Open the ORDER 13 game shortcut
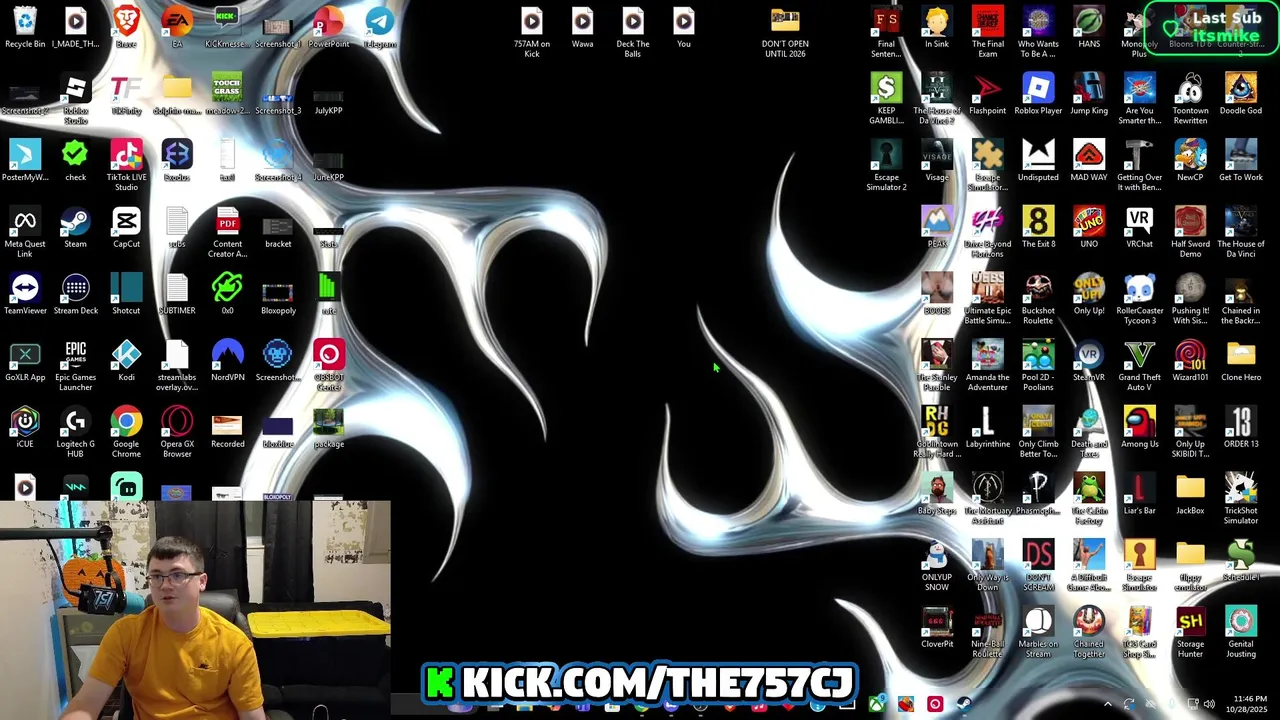1280x720 pixels. tap(1241, 428)
